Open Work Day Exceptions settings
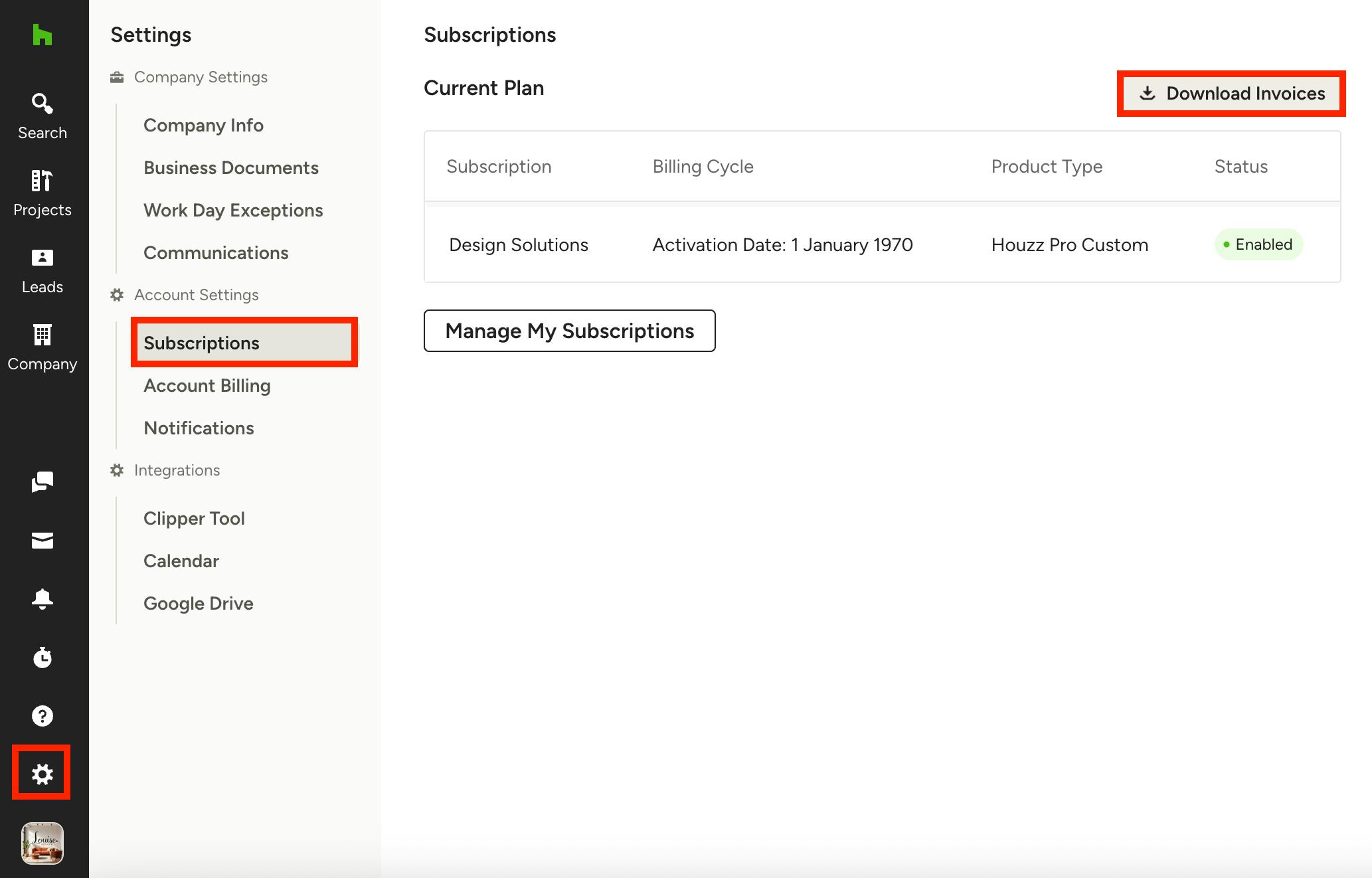Viewport: 1372px width, 878px height. [x=233, y=211]
